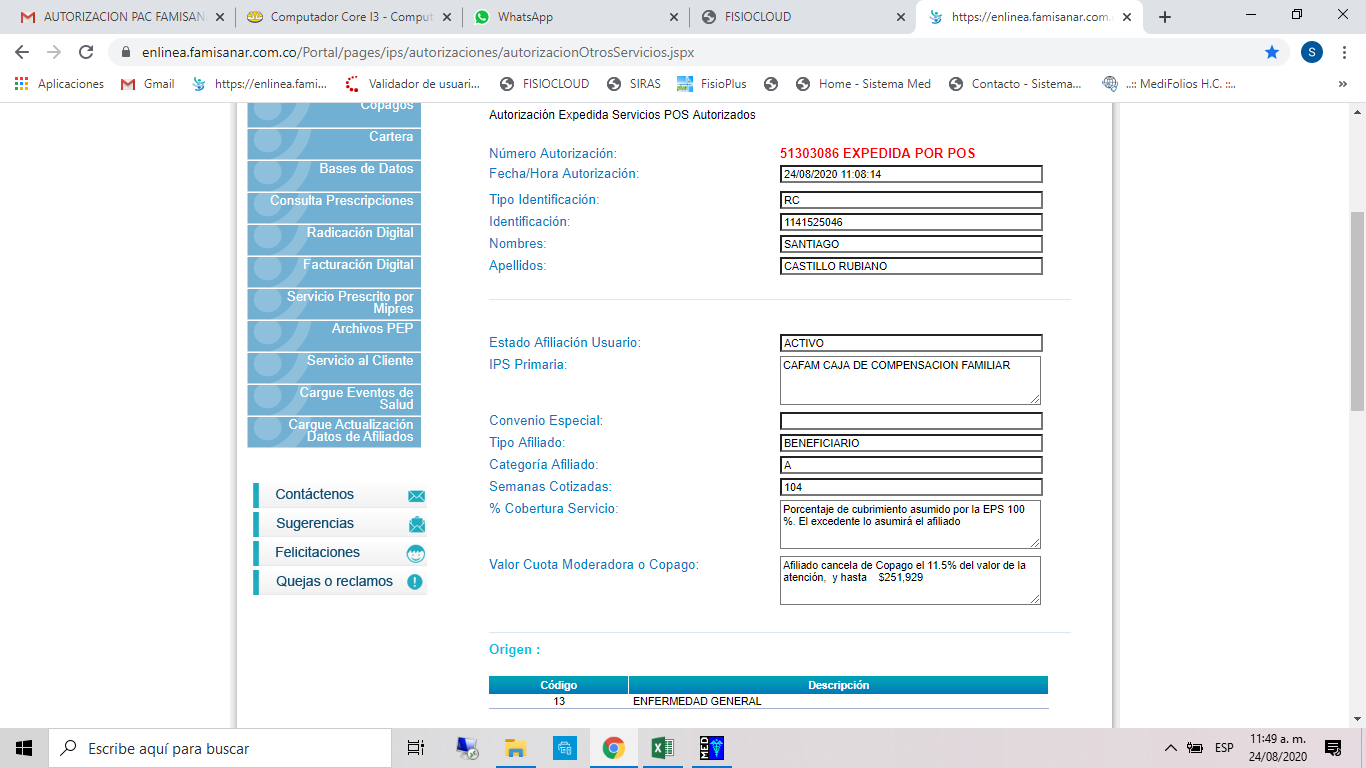1366x768 pixels.
Task: Click the Contáctenos envelope icon
Action: pyautogui.click(x=416, y=495)
